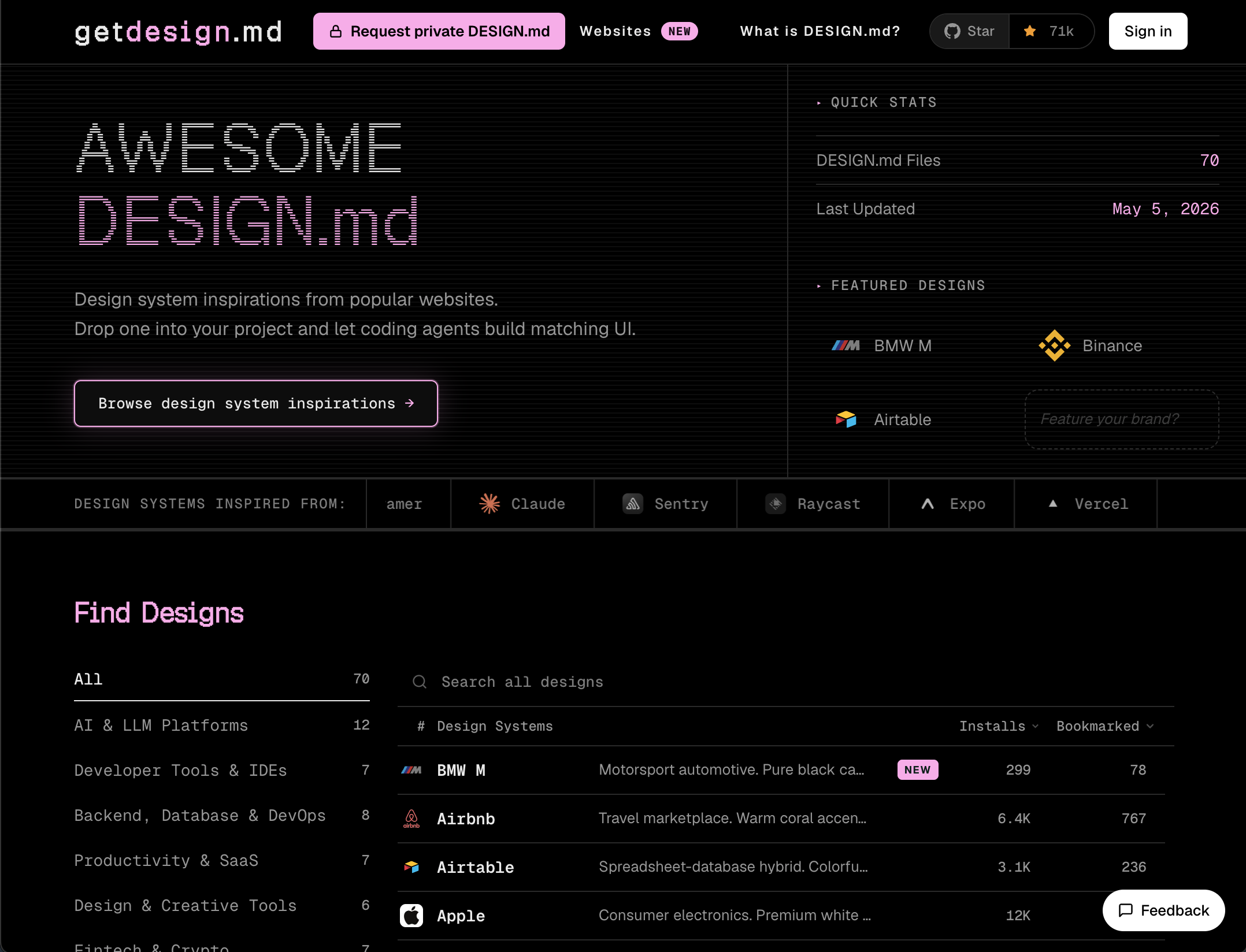
Task: Click Browse design system inspirations button
Action: pyautogui.click(x=256, y=403)
